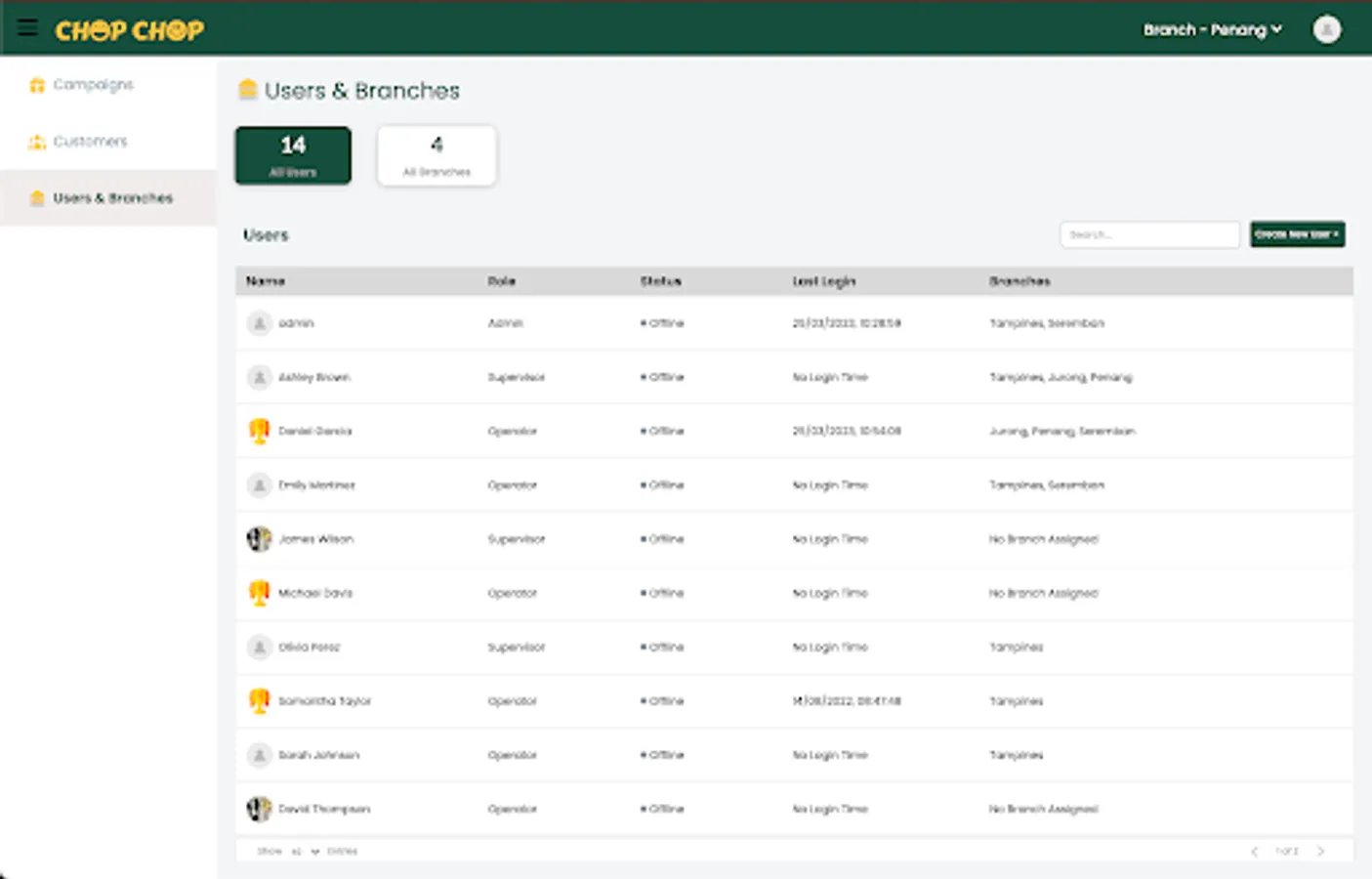Select the Daniel Garcia name

click(315, 431)
